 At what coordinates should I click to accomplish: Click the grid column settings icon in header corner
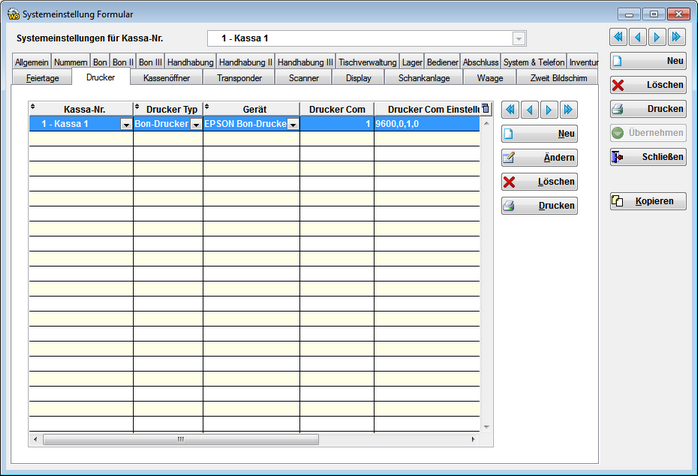(x=486, y=108)
